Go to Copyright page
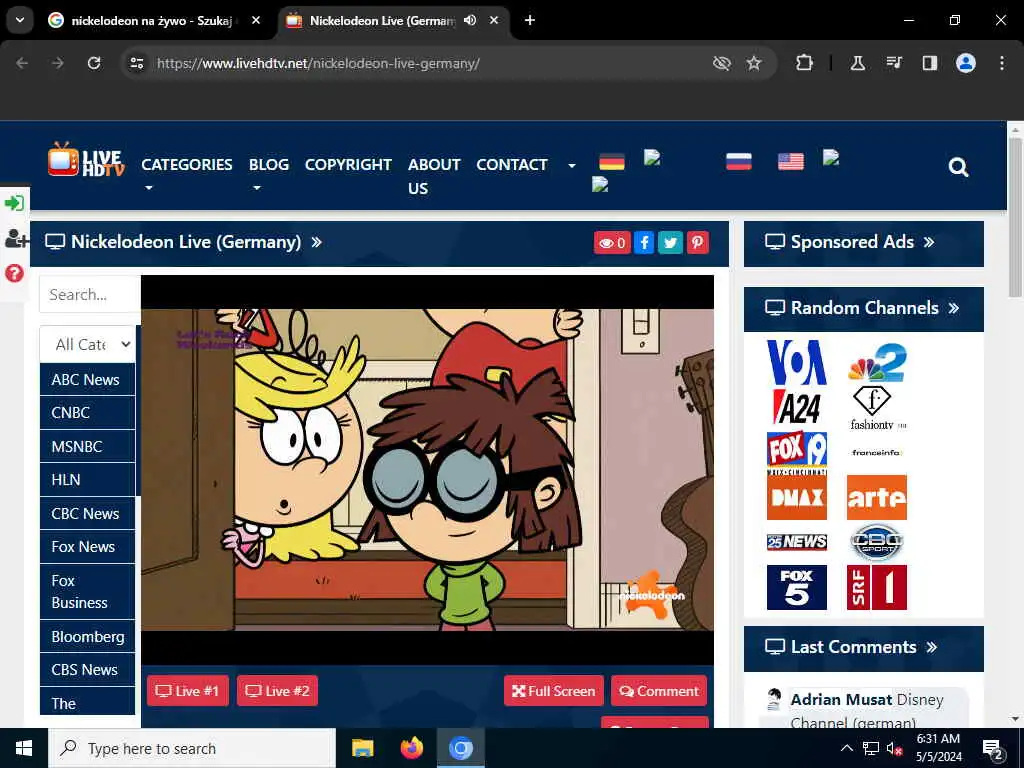This screenshot has height=768, width=1024. (x=348, y=165)
